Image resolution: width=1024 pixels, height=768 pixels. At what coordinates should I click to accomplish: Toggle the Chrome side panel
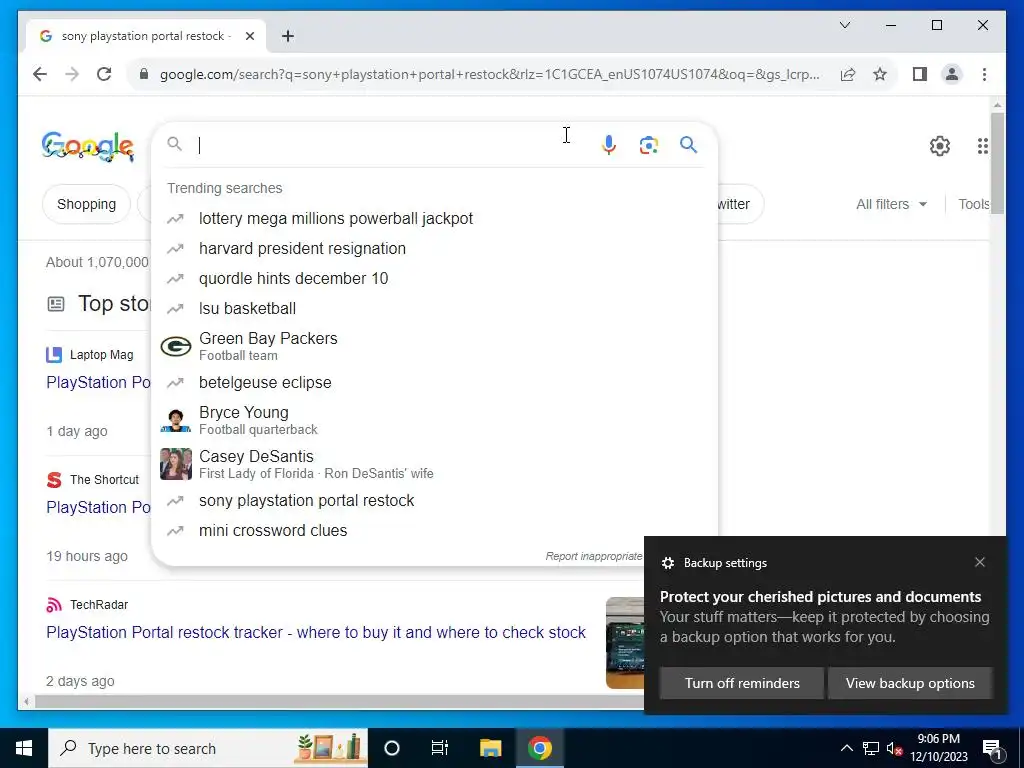920,74
